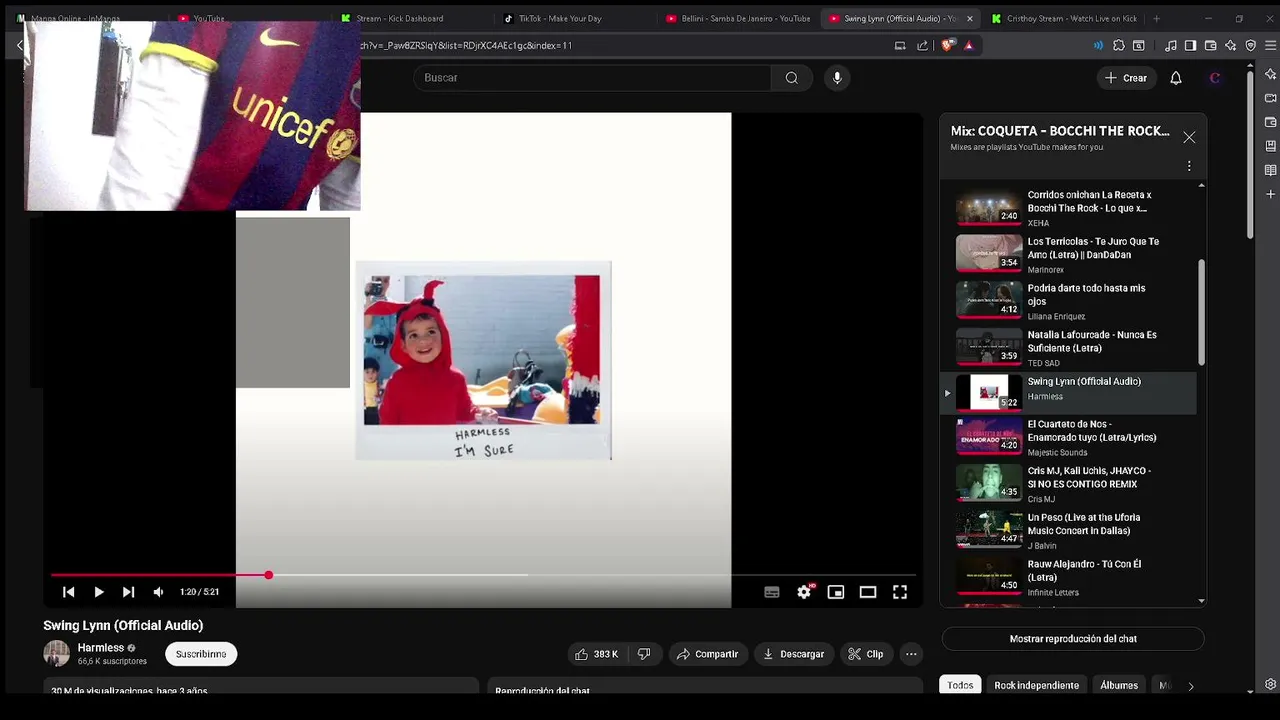Screen dimensions: 1280x720
Task: Switch to the miniplayer
Action: coord(836,592)
